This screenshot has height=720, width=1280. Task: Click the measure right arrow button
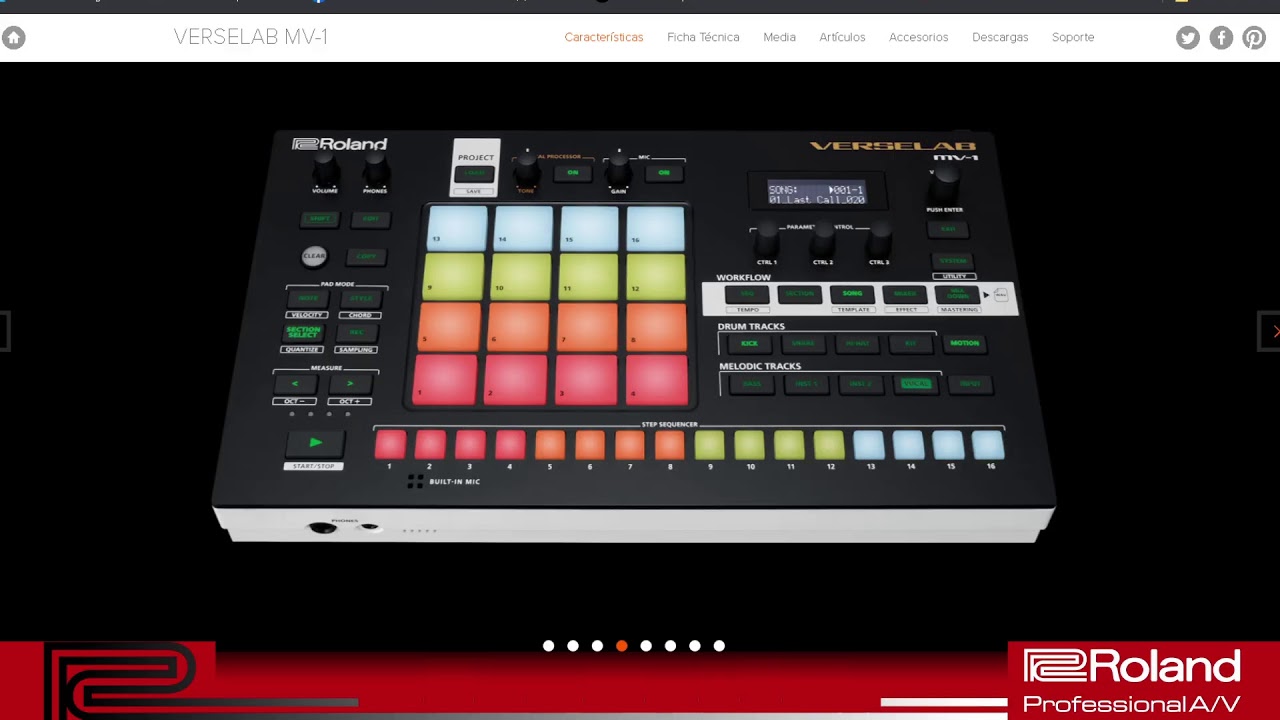click(349, 383)
